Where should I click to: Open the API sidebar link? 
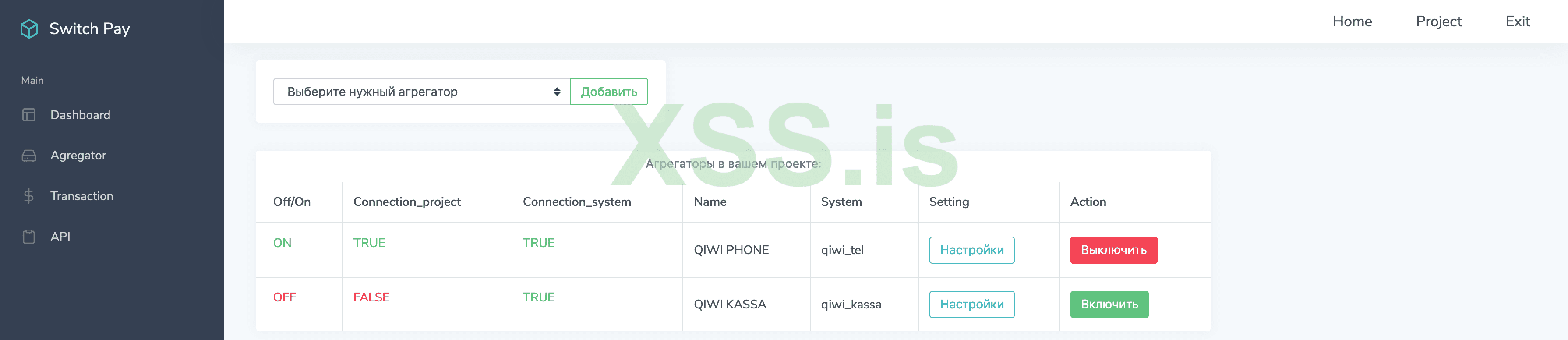[60, 237]
